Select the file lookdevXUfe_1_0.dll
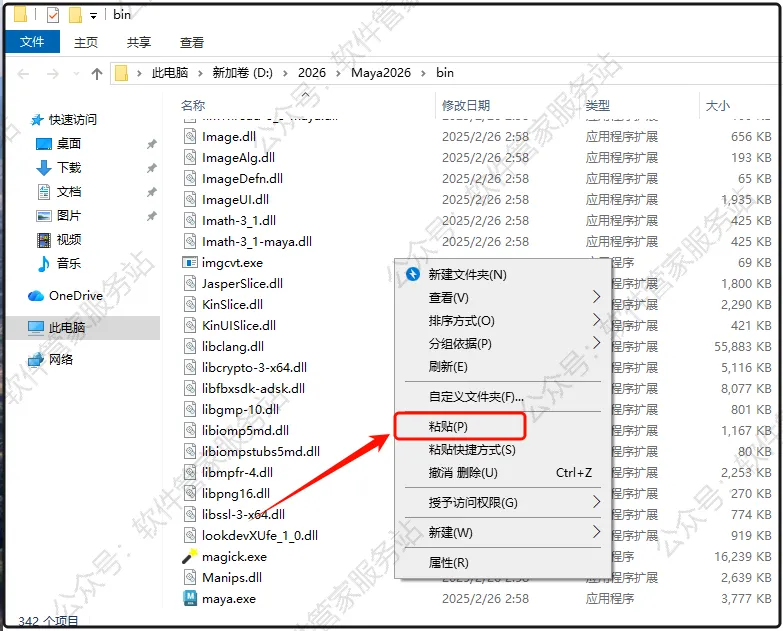783x631 pixels. [x=260, y=535]
